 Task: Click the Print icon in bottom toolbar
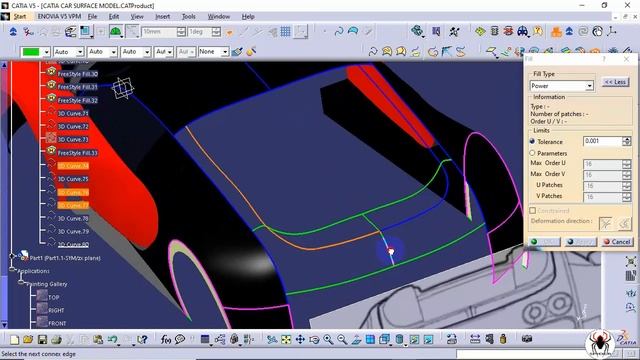click(x=56, y=339)
